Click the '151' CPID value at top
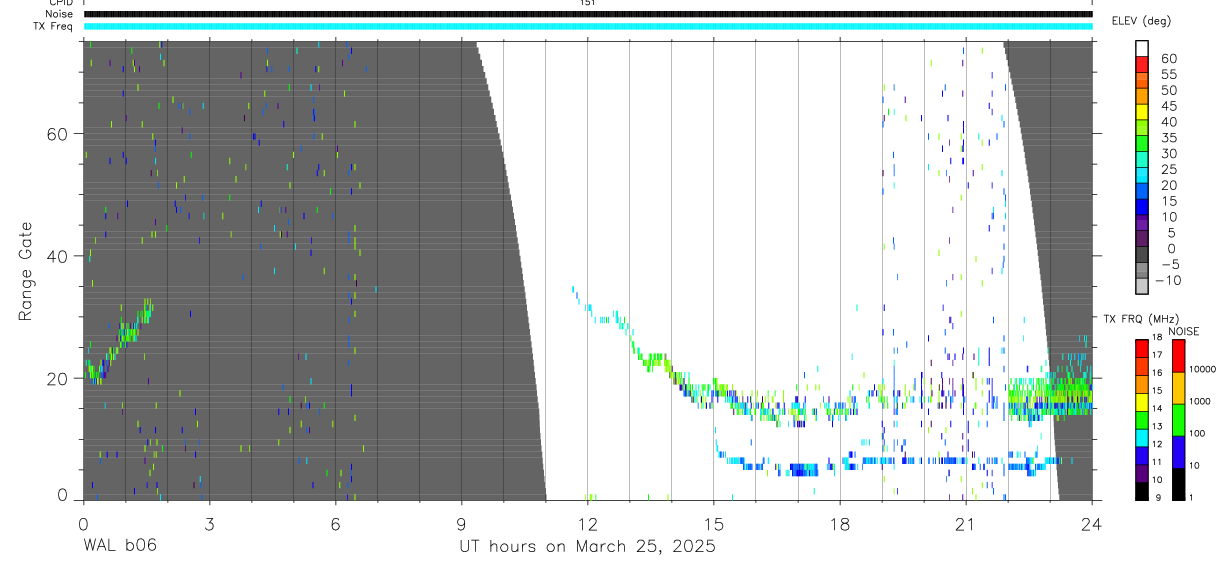1228x567 pixels. tap(588, 3)
